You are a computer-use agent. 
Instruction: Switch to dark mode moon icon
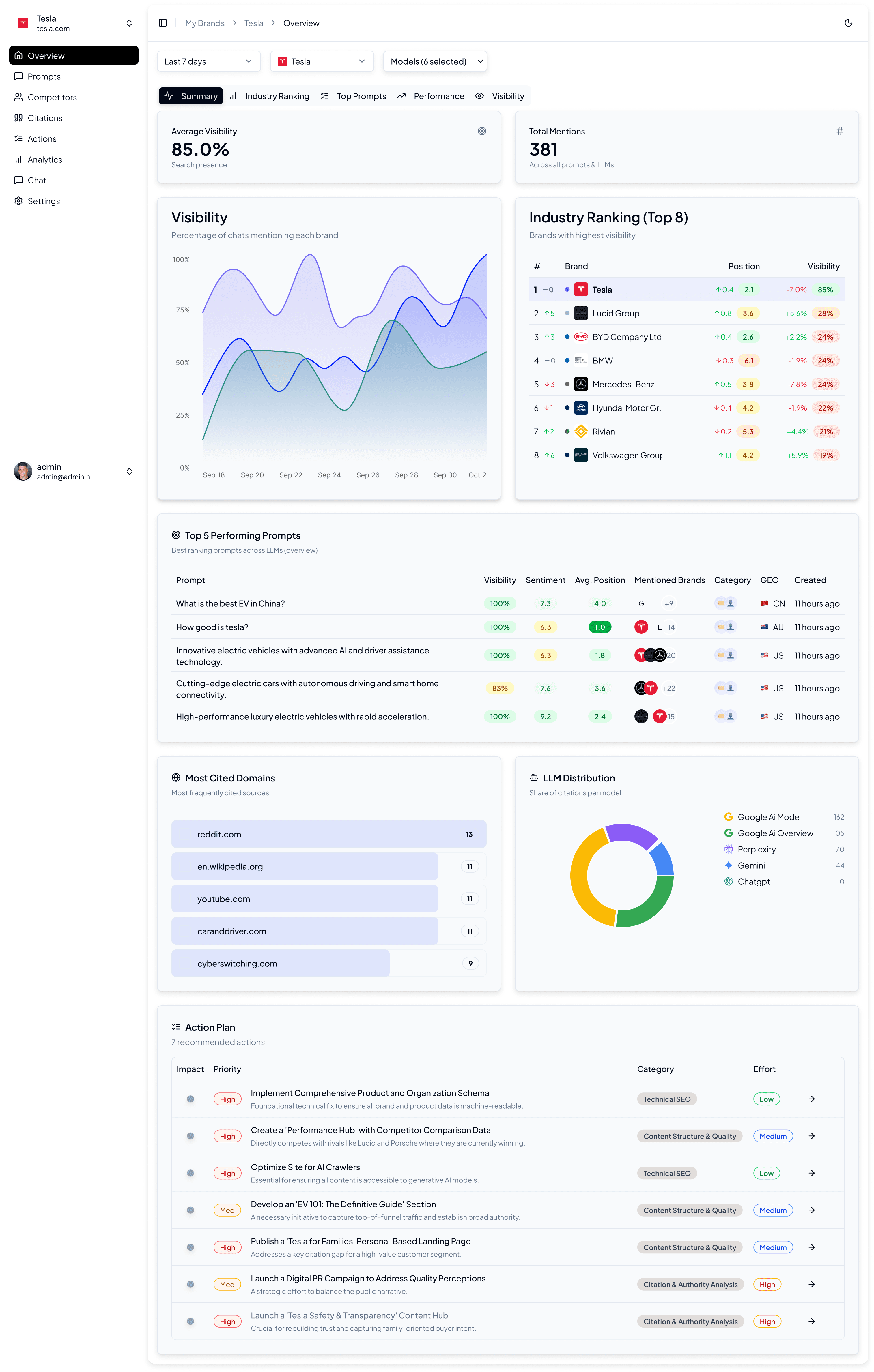tap(848, 23)
